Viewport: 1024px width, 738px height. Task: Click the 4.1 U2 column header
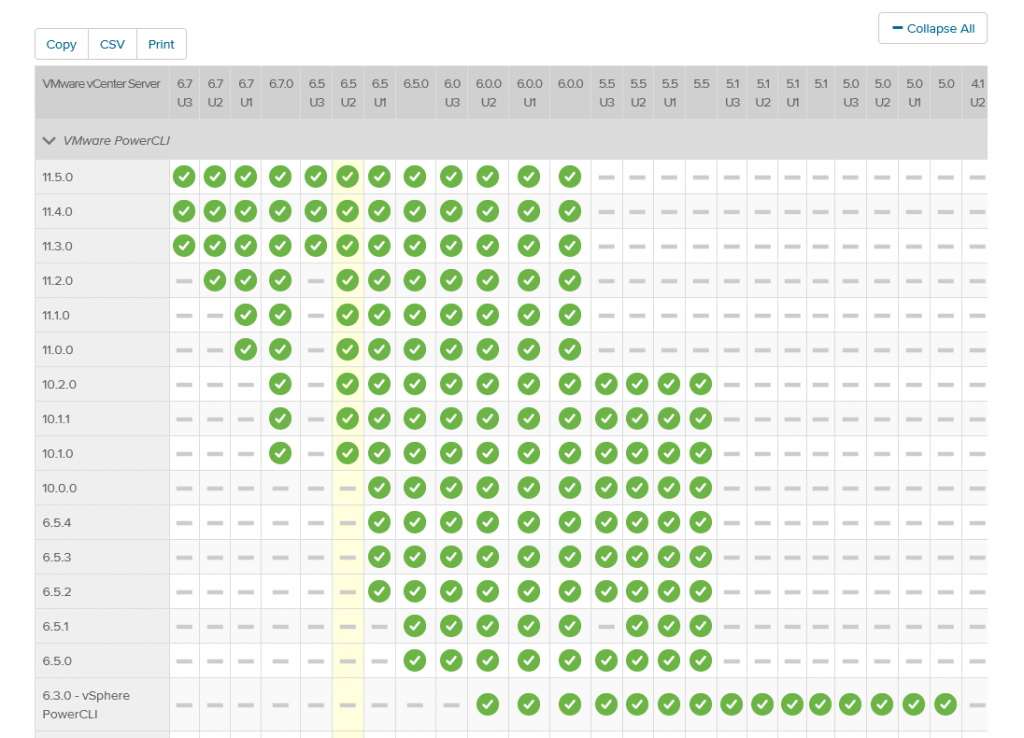coord(977,93)
